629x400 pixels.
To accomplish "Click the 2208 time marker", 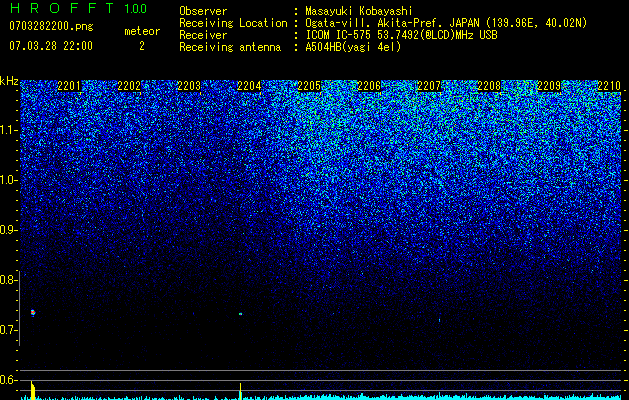I will point(489,86).
